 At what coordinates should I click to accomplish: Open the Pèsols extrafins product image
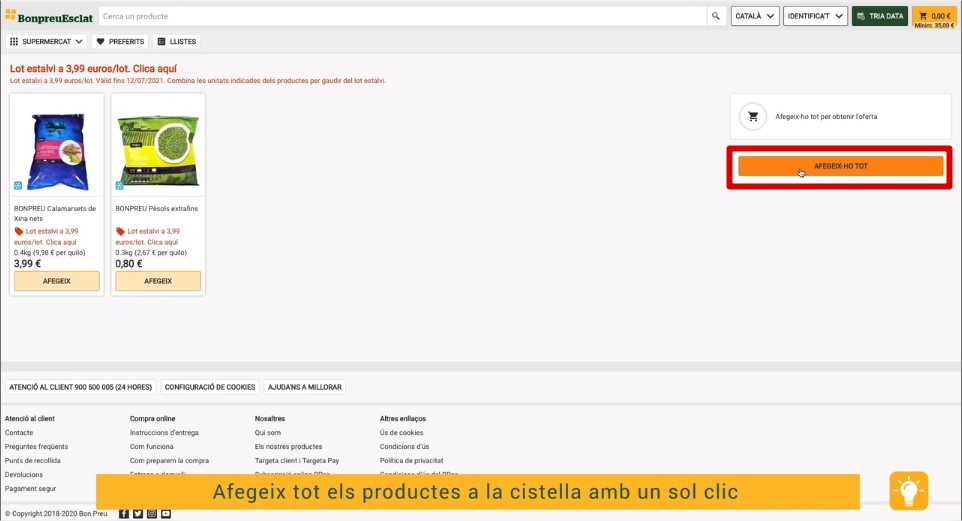tap(158, 150)
